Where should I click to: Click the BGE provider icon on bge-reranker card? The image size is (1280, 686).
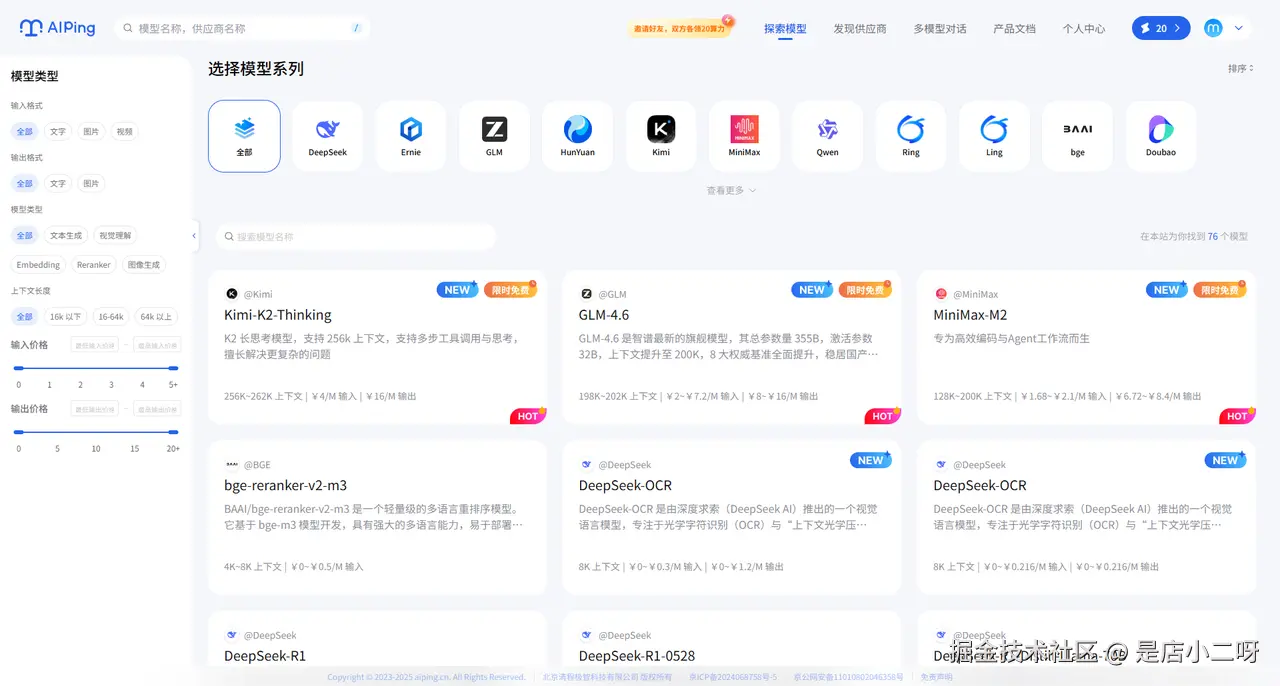[x=232, y=464]
